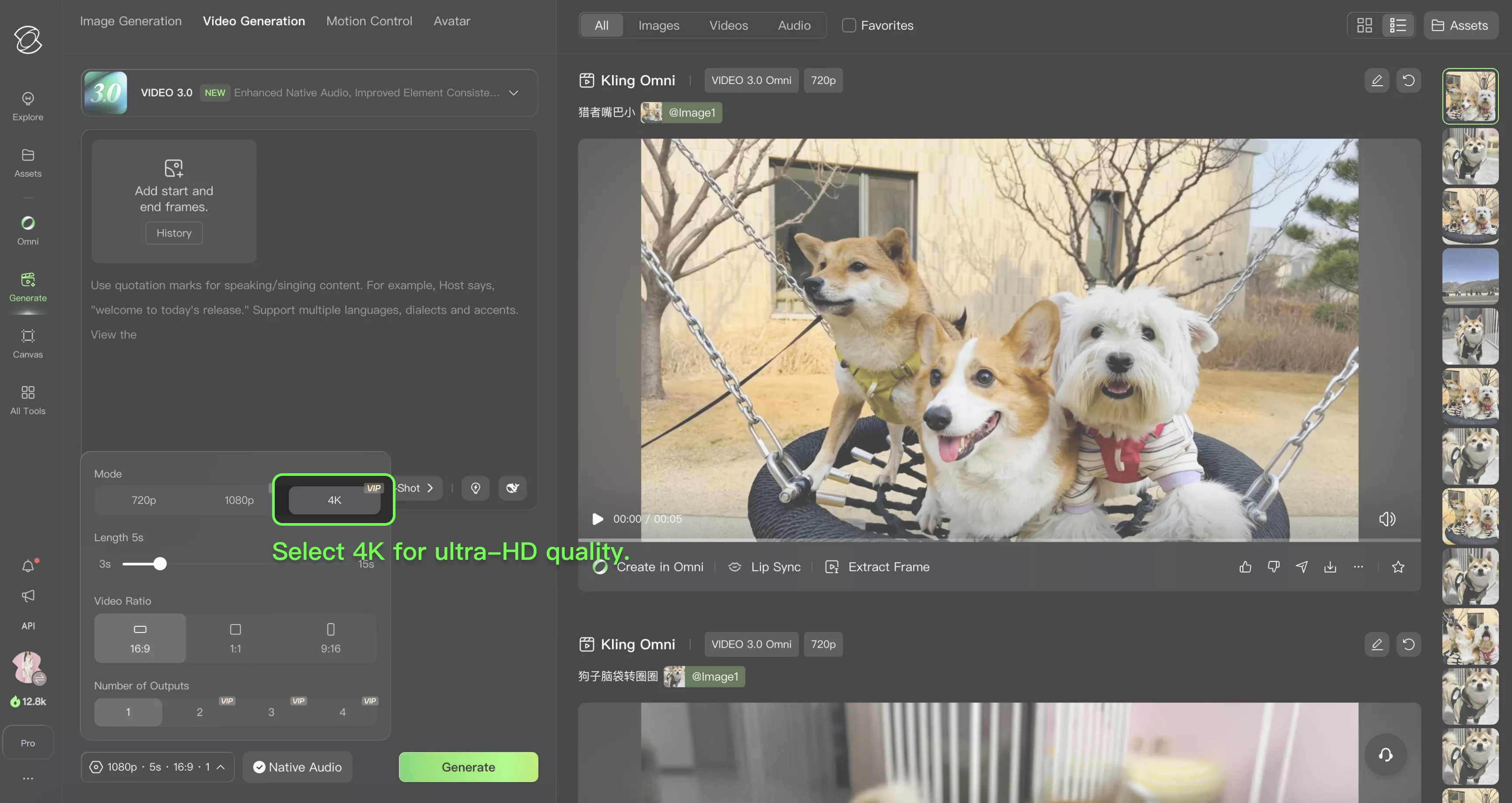
Task: Open frame History
Action: 174,233
